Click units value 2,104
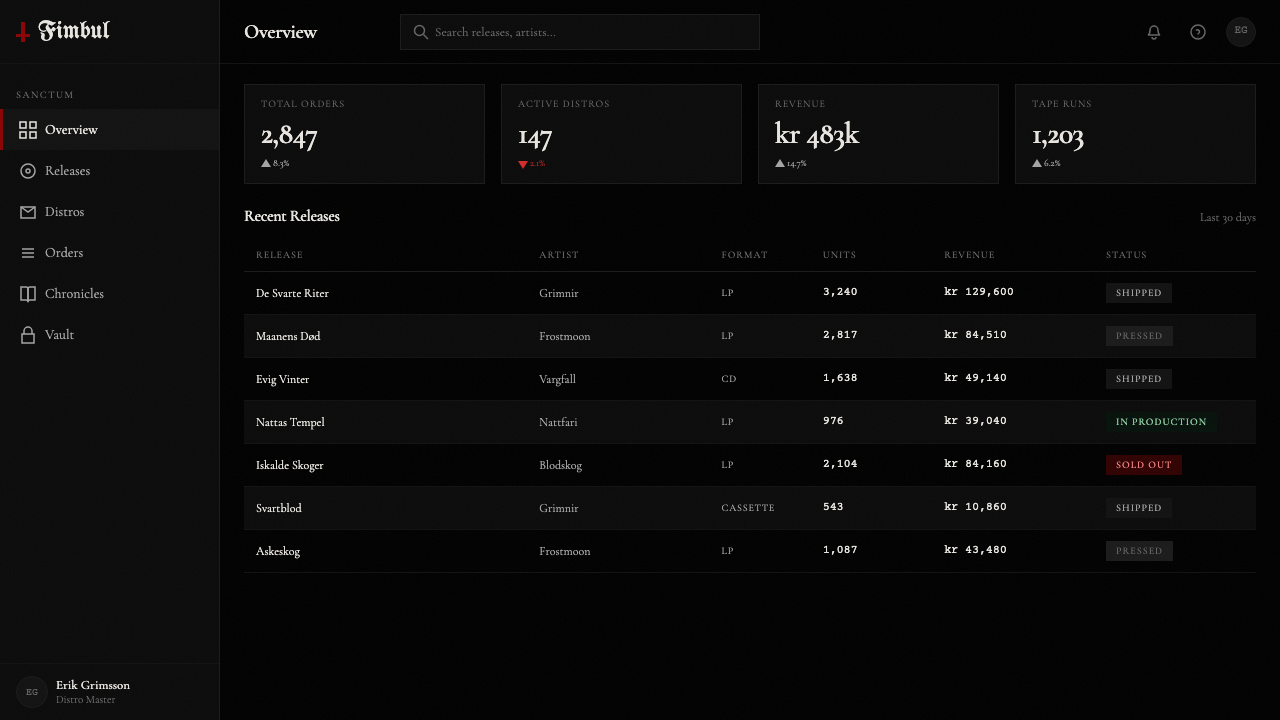1280x720 pixels. tap(840, 464)
